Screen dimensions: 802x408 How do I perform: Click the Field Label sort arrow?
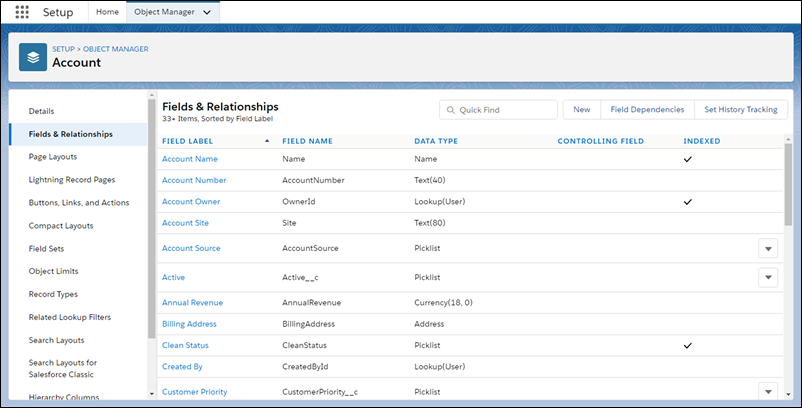pyautogui.click(x=266, y=142)
